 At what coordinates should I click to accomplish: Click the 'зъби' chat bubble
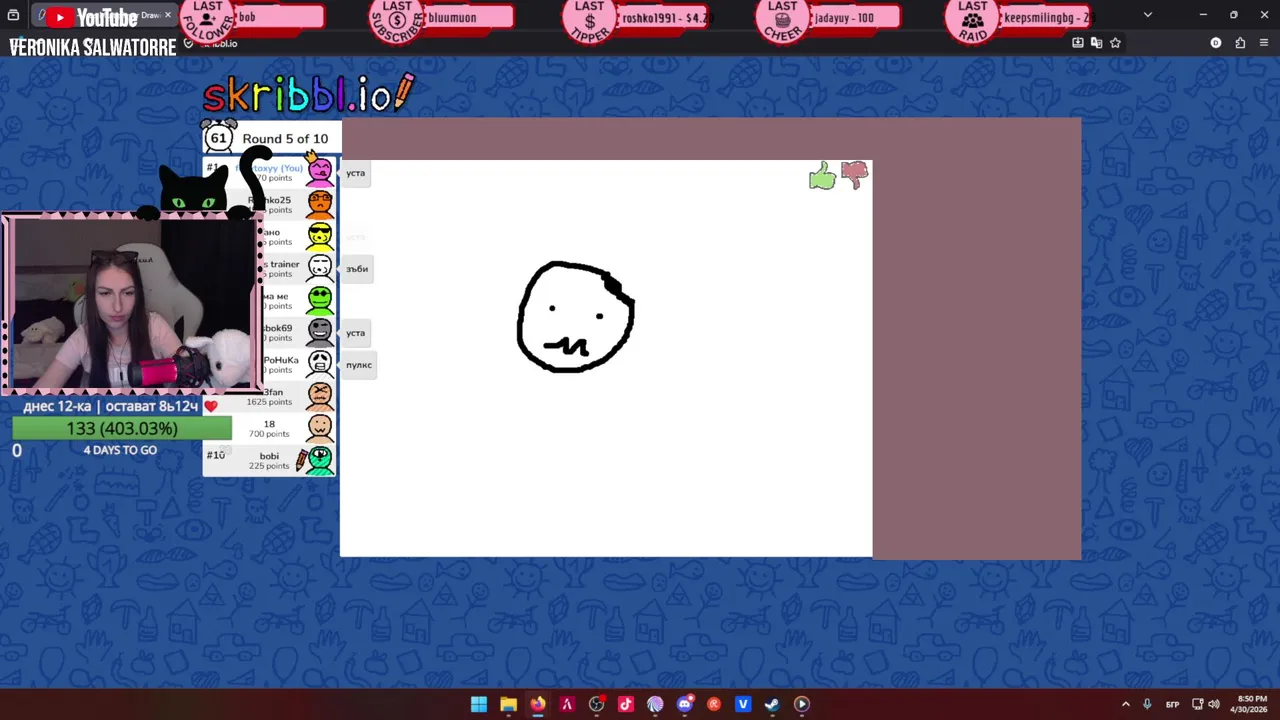pos(357,269)
